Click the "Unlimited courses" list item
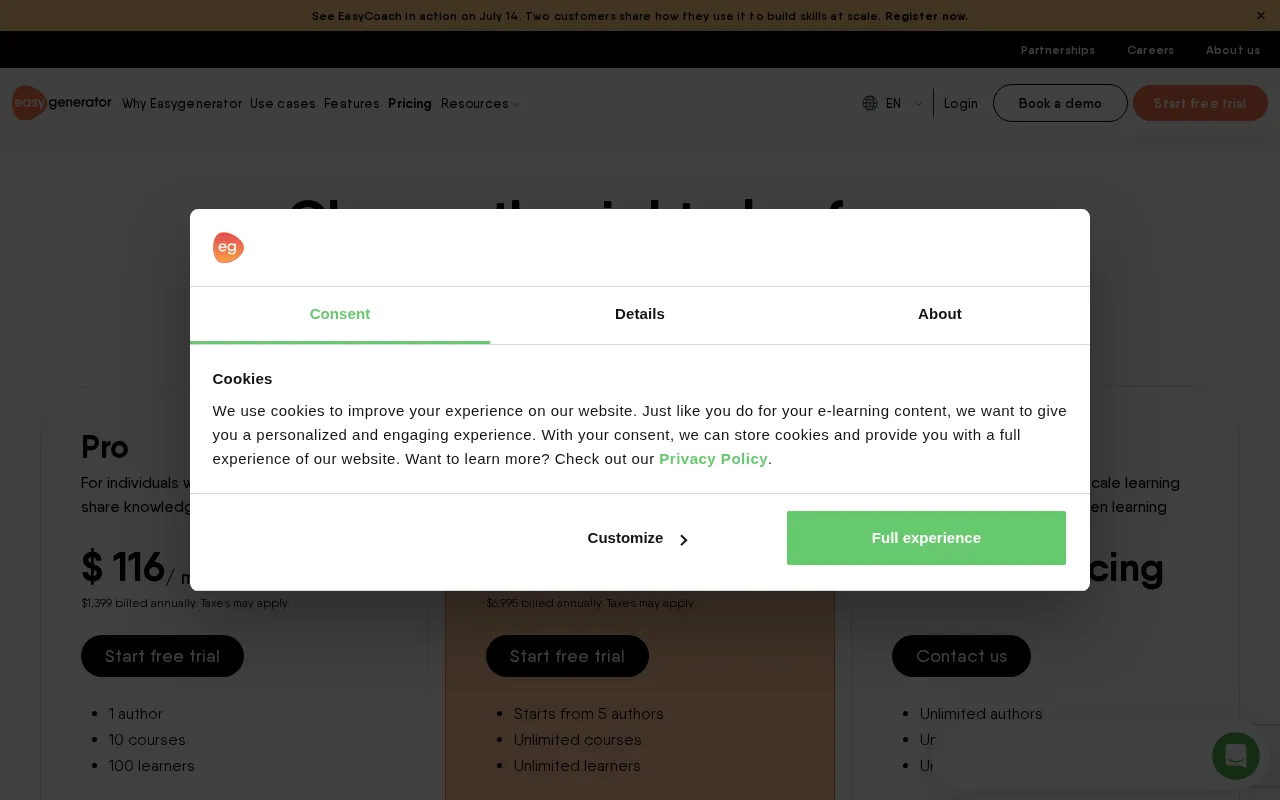The width and height of the screenshot is (1280, 800). coord(578,740)
